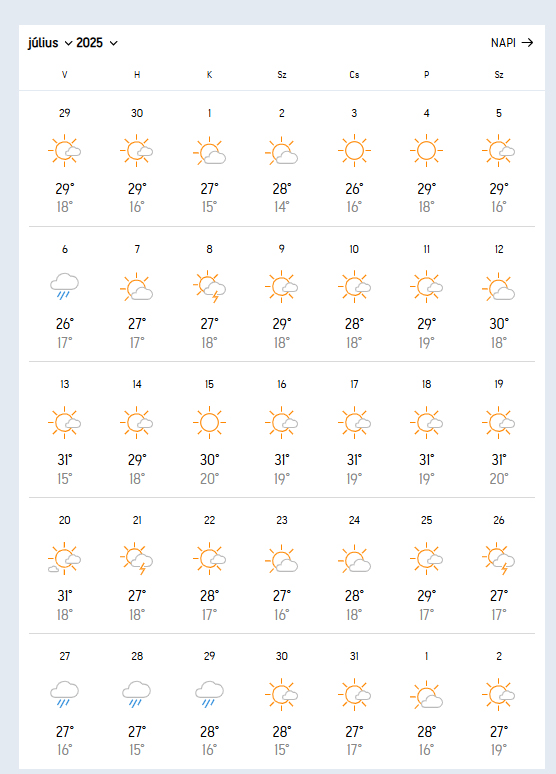This screenshot has width=556, height=774.
Task: Click the clear sun icon for July 15
Action: click(x=209, y=423)
